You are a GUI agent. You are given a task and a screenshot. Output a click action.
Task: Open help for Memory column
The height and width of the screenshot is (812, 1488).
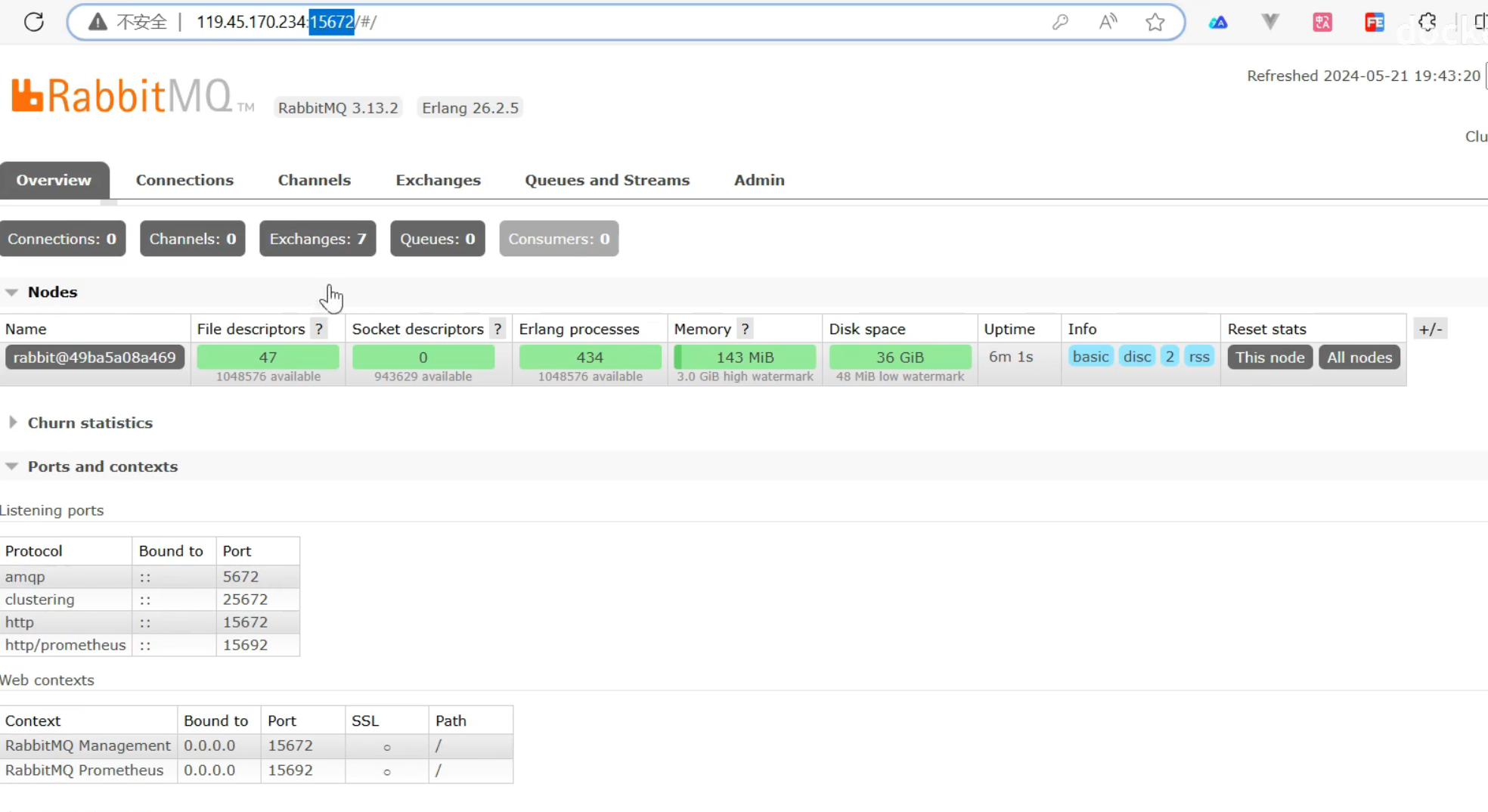pos(745,329)
